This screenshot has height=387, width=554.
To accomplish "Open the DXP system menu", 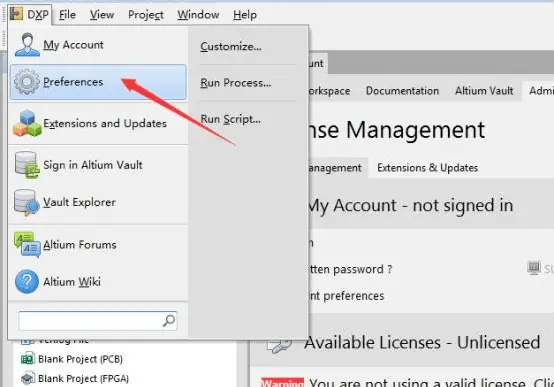I will point(30,14).
